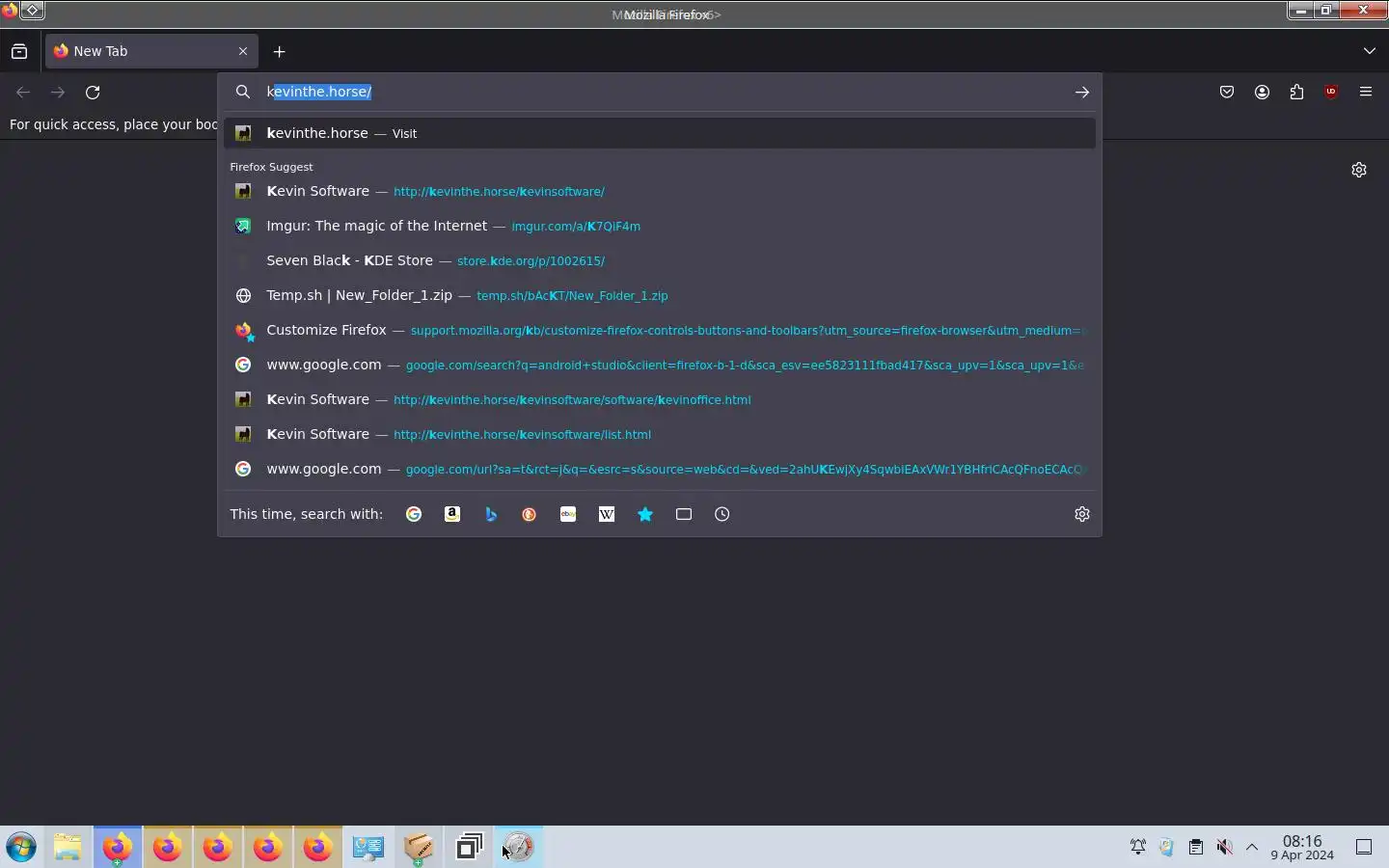Open the Firefox application menu (hamburger)
The height and width of the screenshot is (868, 1389).
coord(1366,92)
